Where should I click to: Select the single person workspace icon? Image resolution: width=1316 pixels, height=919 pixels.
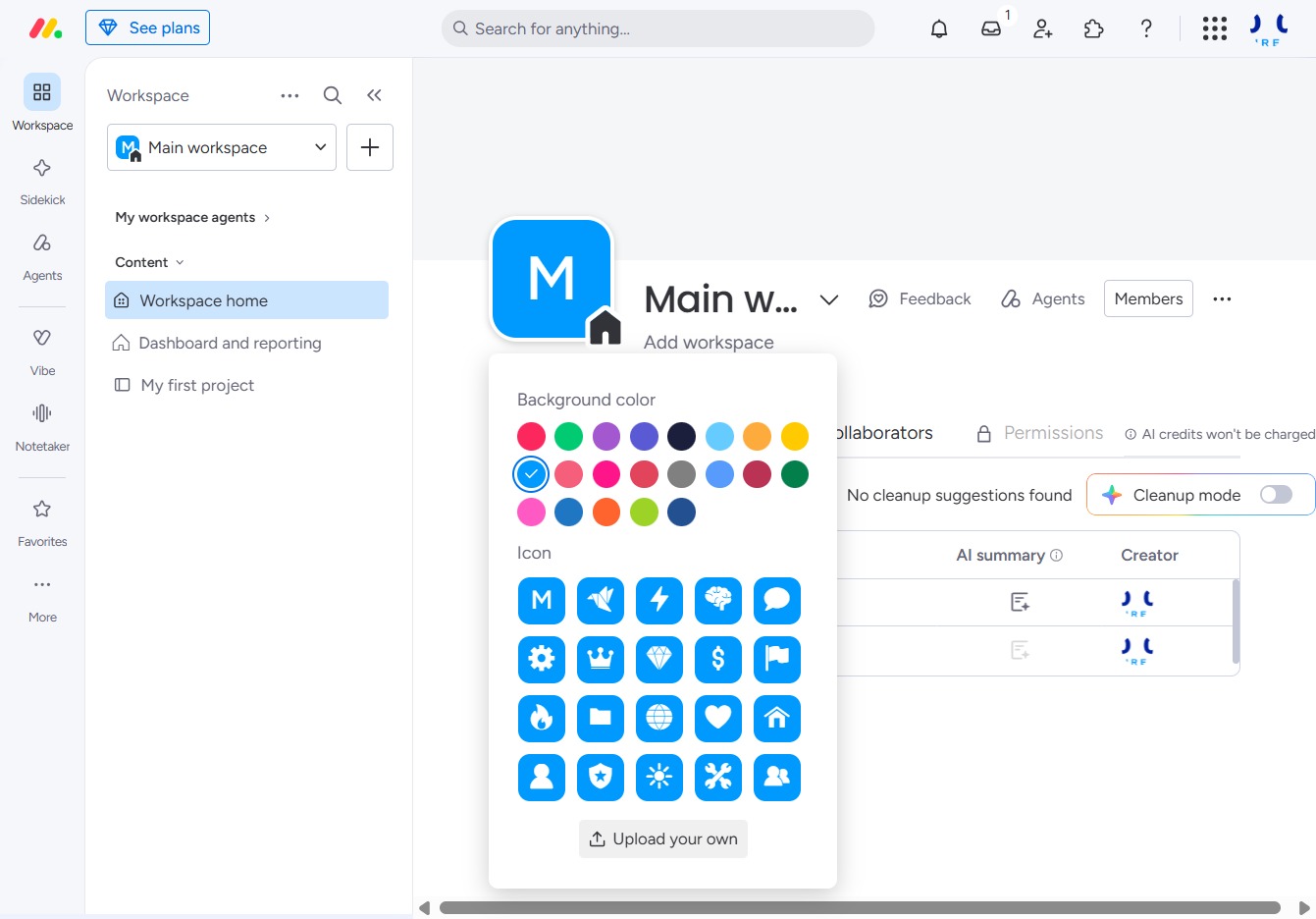pos(542,777)
